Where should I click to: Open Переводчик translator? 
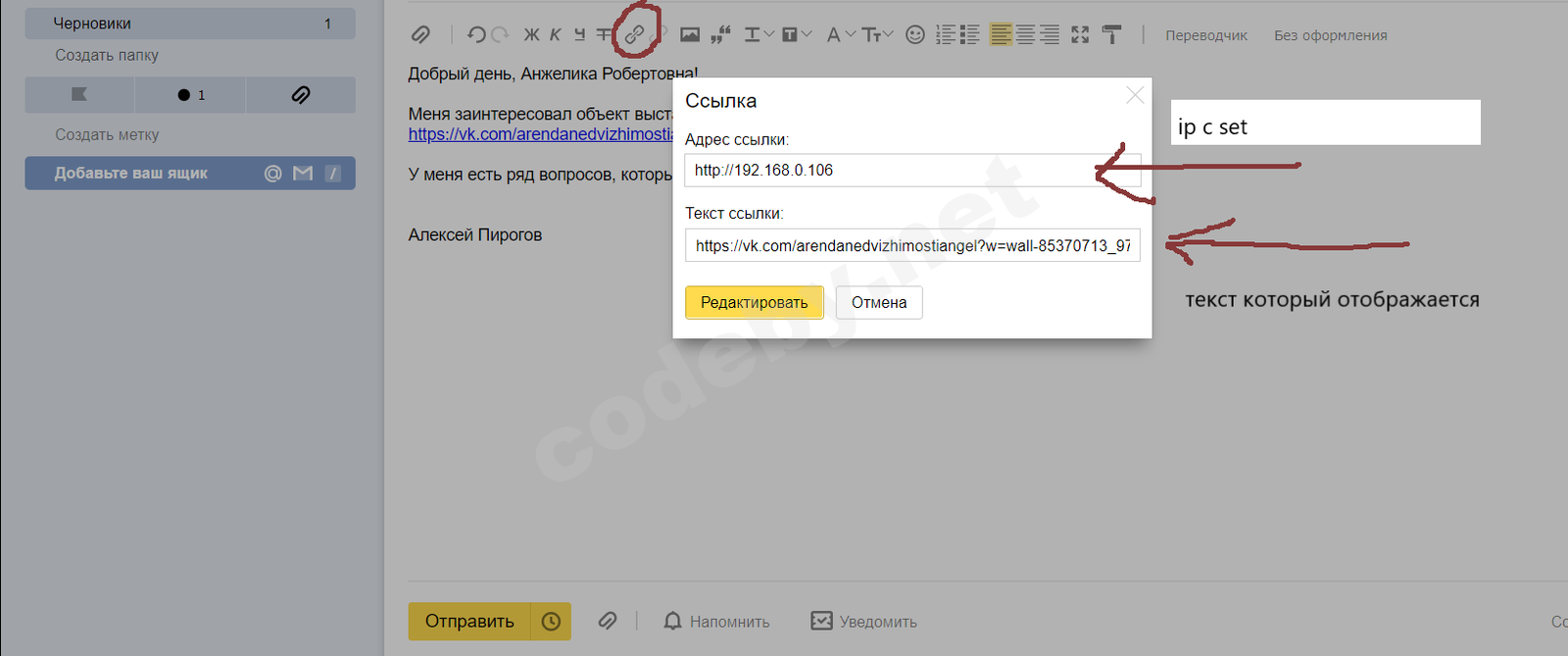pos(1206,35)
